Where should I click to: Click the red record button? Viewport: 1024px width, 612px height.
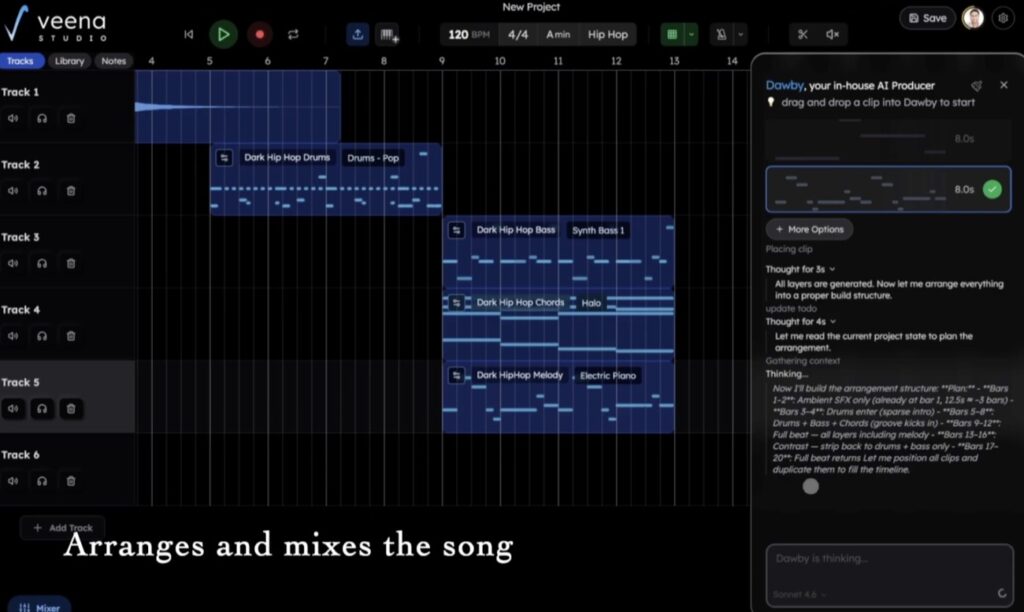[259, 34]
